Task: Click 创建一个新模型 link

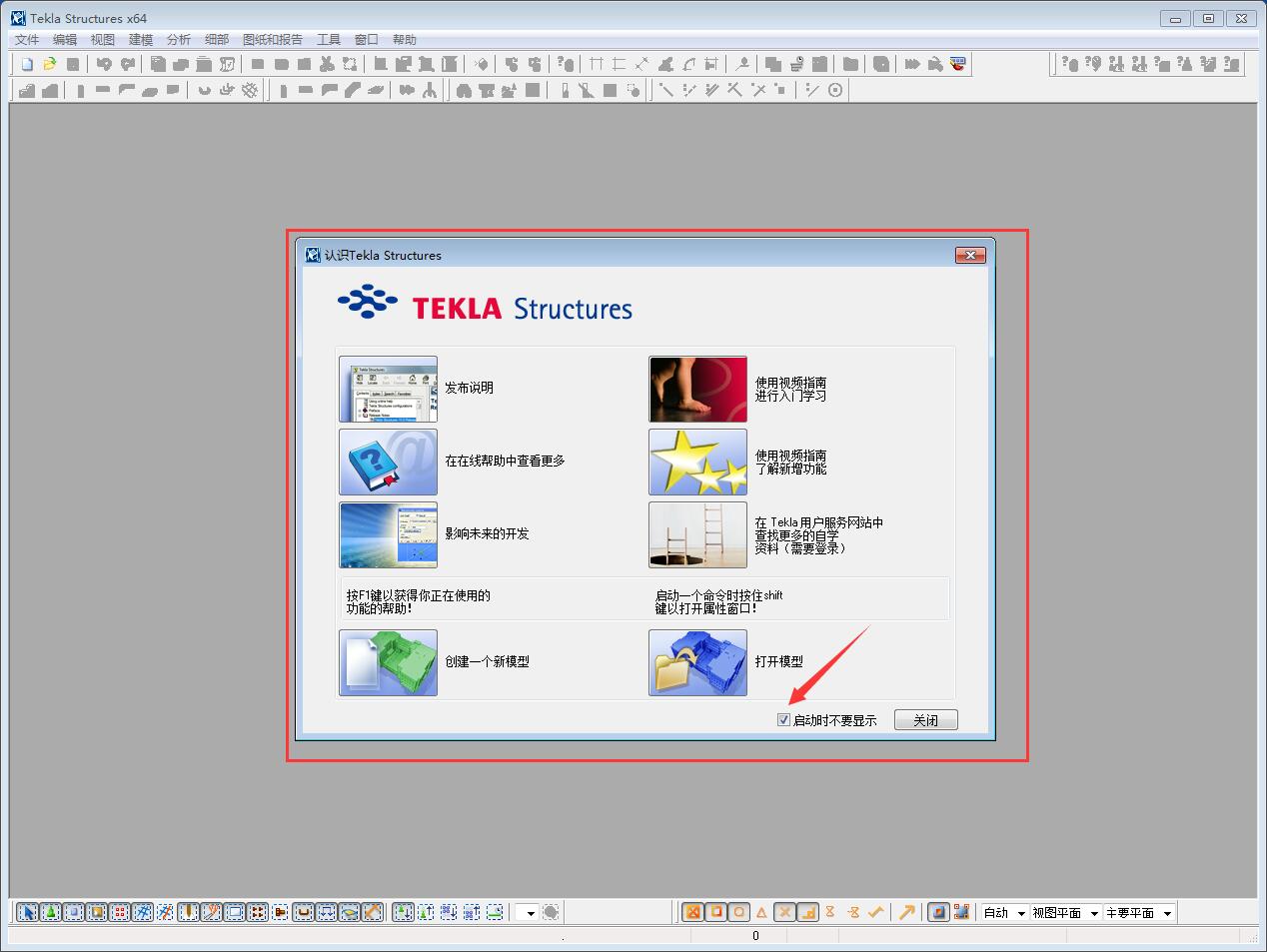Action: coord(487,662)
